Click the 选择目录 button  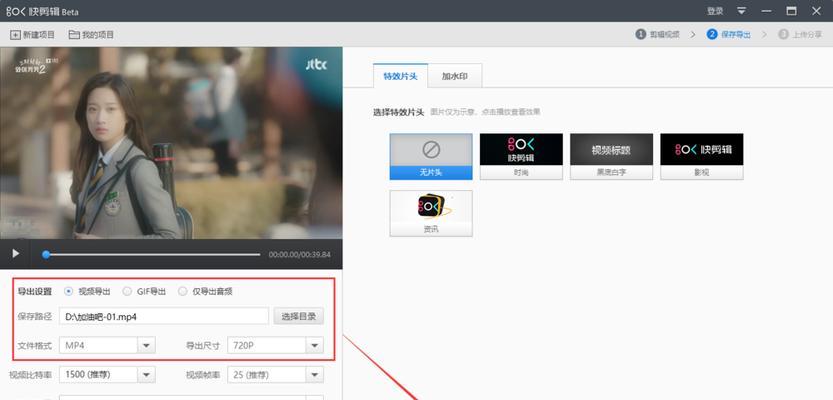click(x=299, y=317)
